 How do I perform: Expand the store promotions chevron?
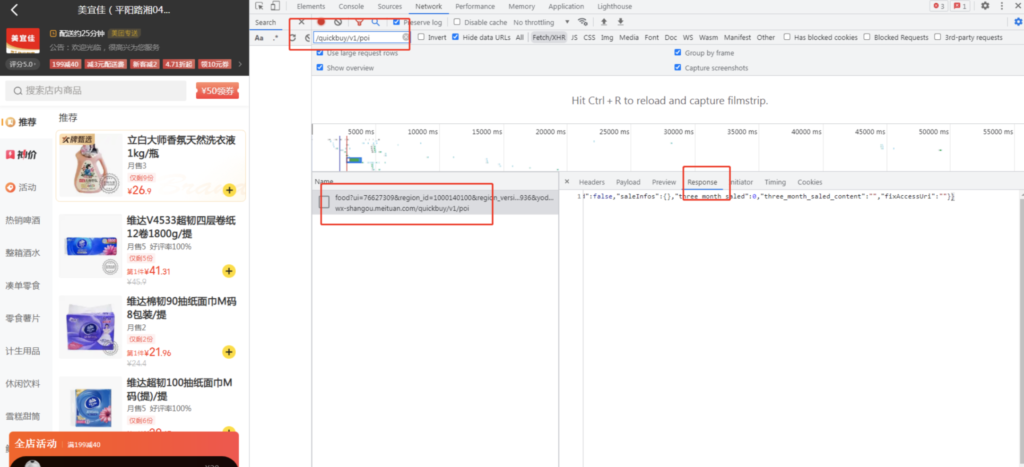[241, 64]
